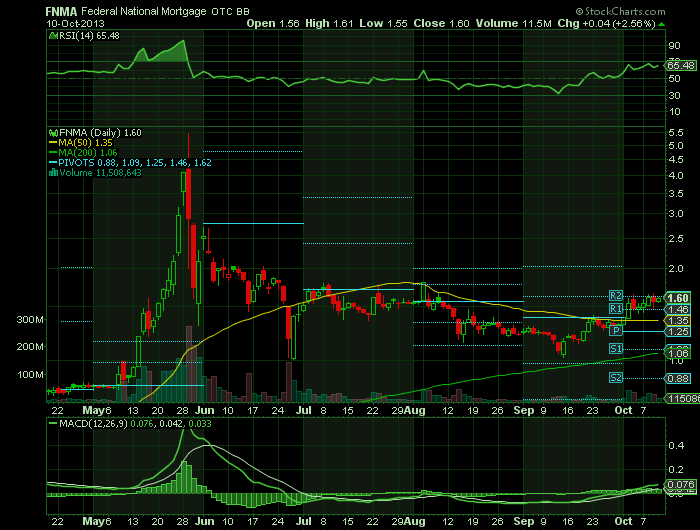Click the 200M volume axis label
The width and height of the screenshot is (700, 530).
coord(30,347)
